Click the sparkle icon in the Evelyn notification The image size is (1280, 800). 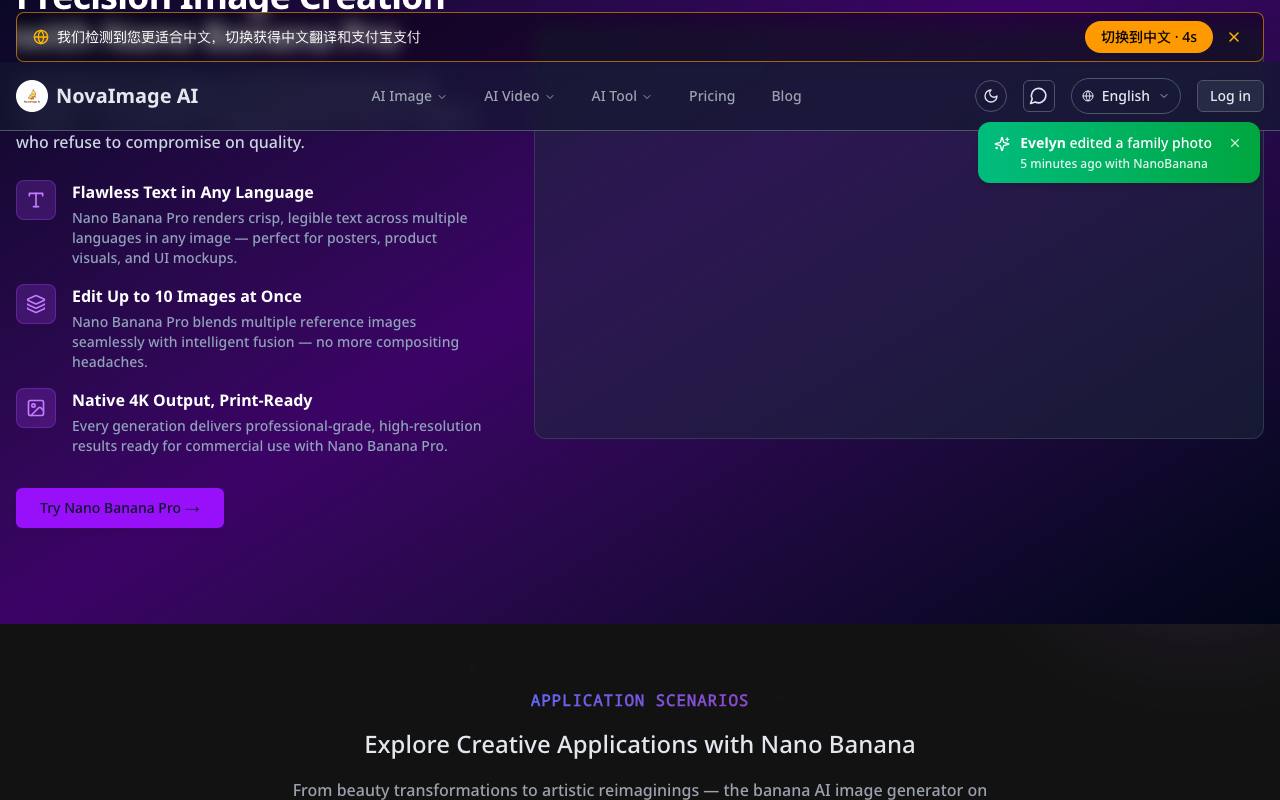click(1002, 144)
